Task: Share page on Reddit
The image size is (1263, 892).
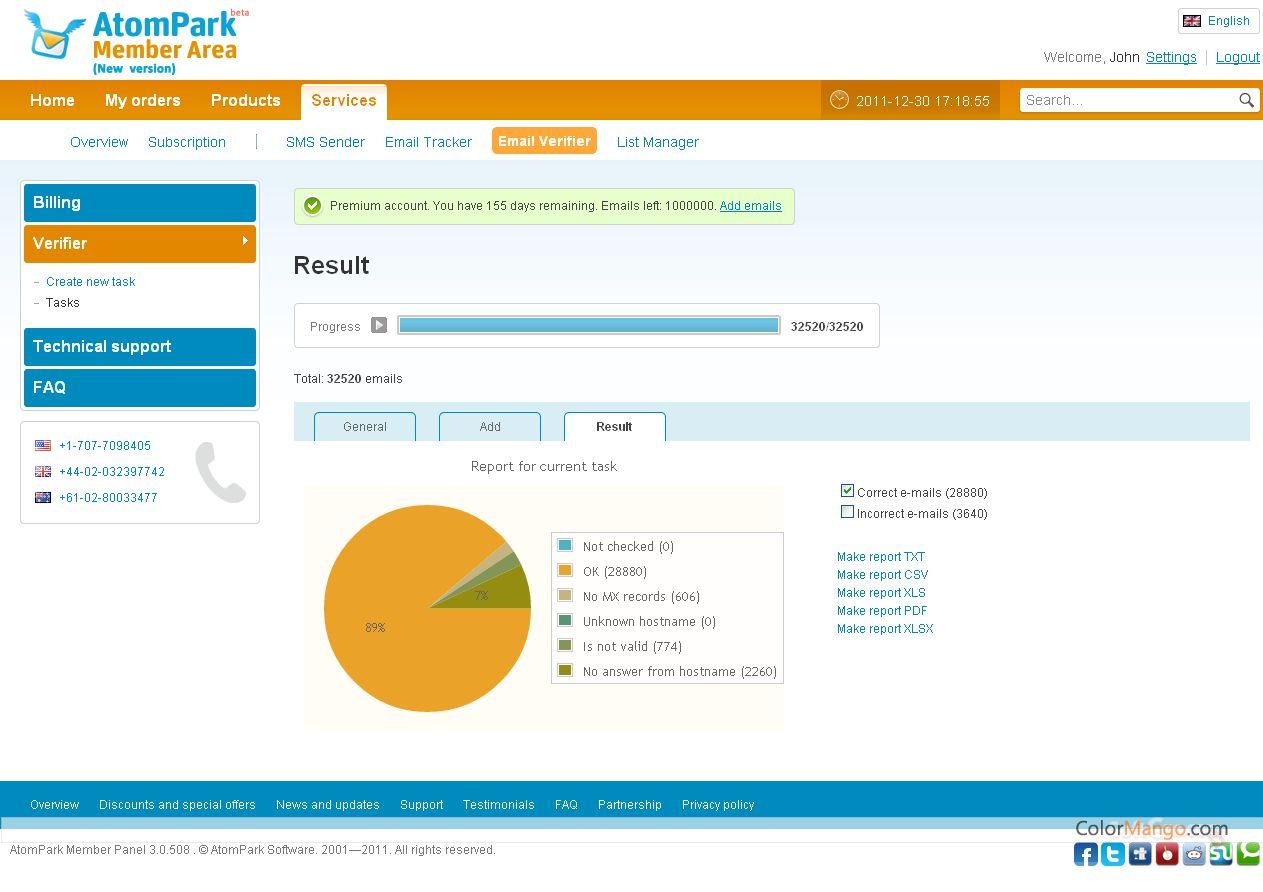Action: (x=1194, y=854)
